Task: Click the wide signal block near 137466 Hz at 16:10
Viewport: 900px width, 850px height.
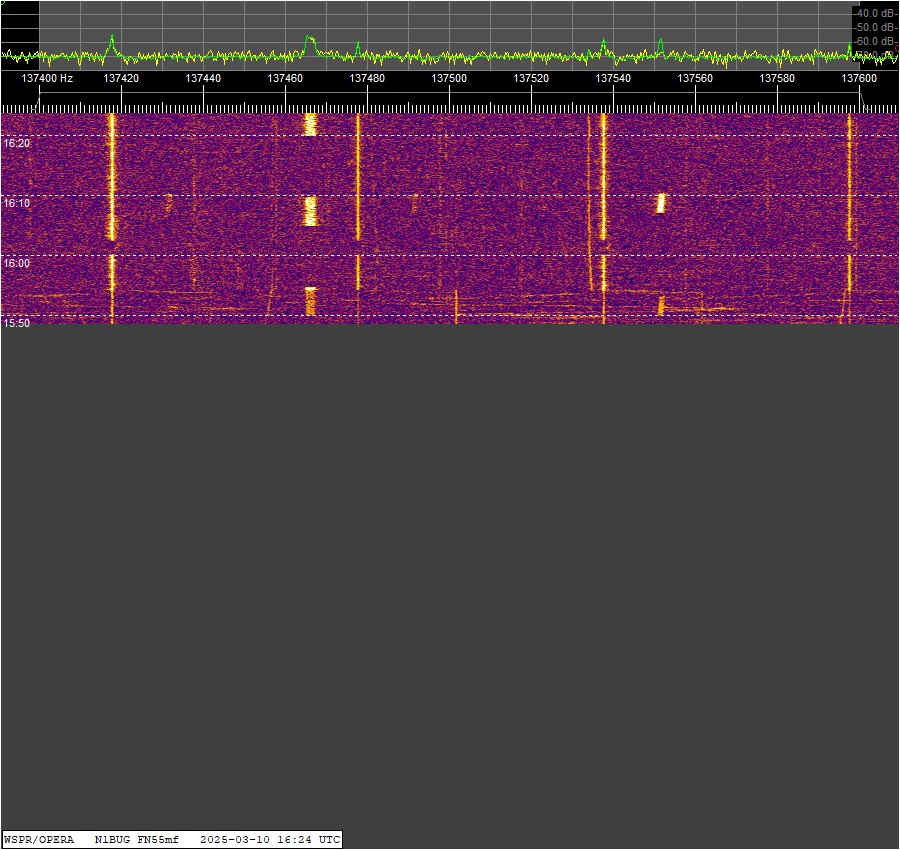Action: 310,211
